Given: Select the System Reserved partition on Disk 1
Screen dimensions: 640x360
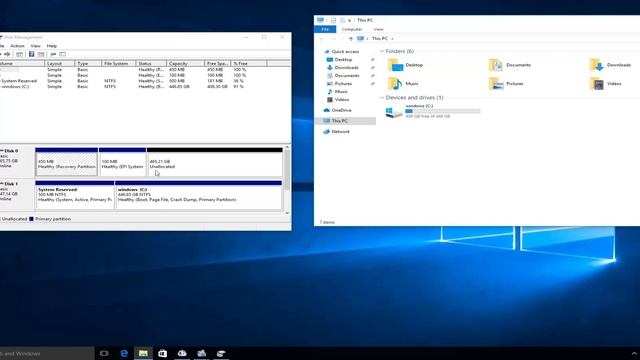Looking at the screenshot, I should (75, 195).
